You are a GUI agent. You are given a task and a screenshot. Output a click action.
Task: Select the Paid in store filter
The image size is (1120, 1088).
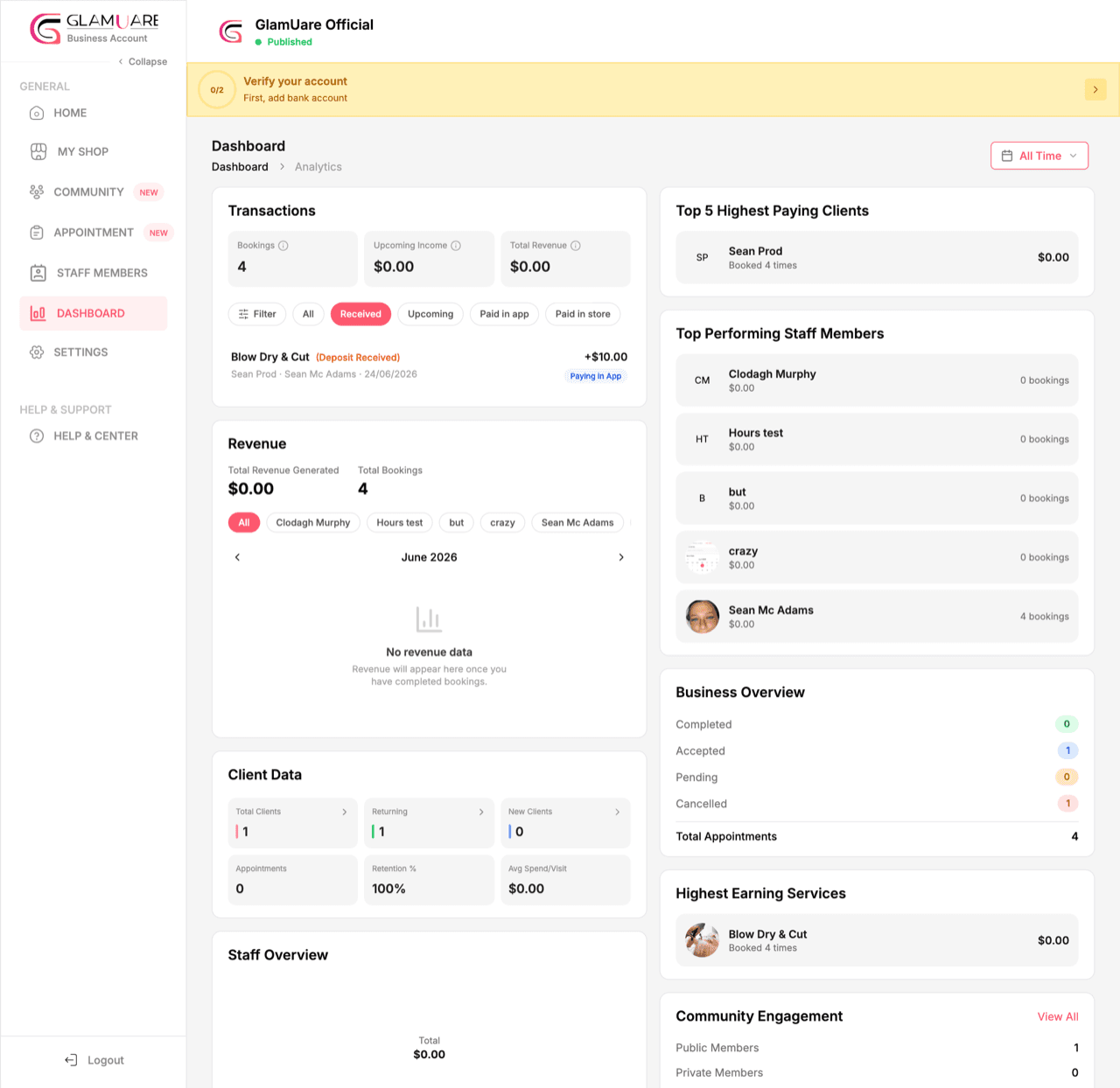pyautogui.click(x=583, y=314)
